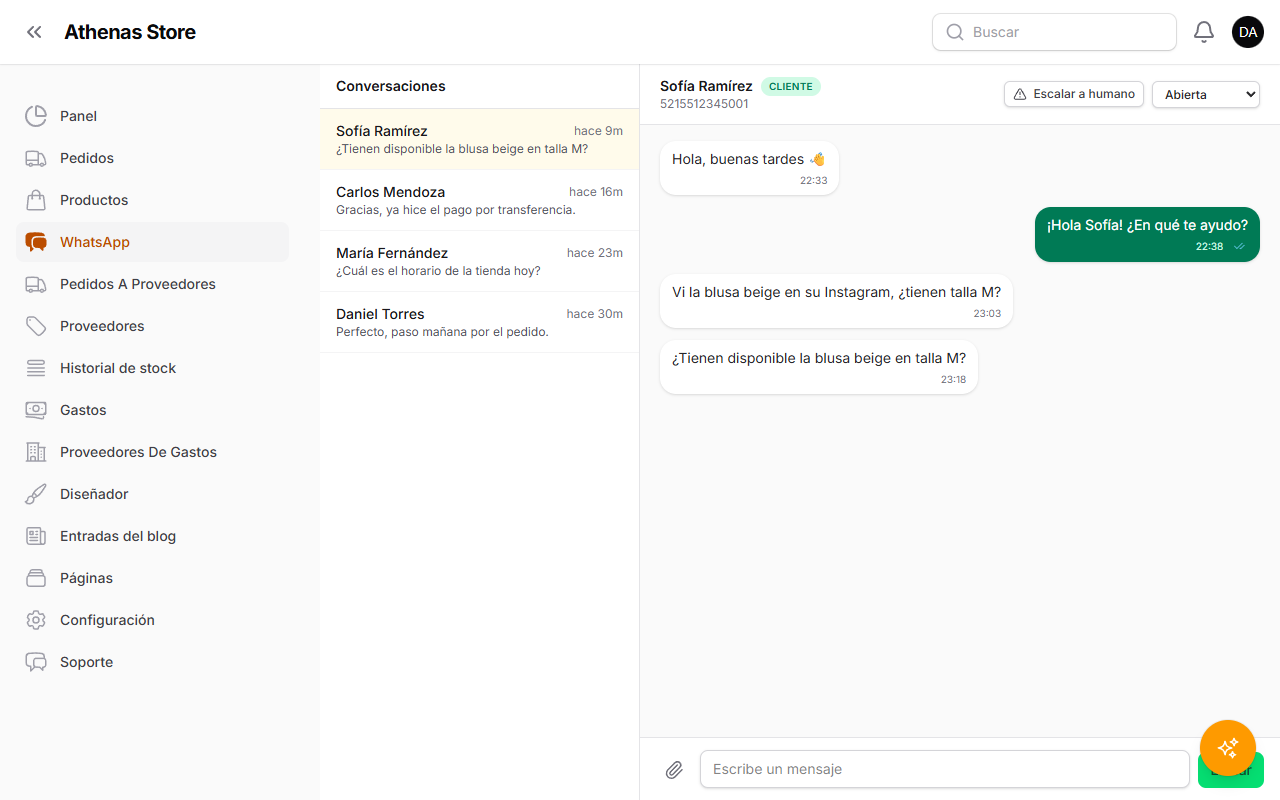Click the Proveedores tag icon
The height and width of the screenshot is (800, 1280).
click(x=36, y=326)
